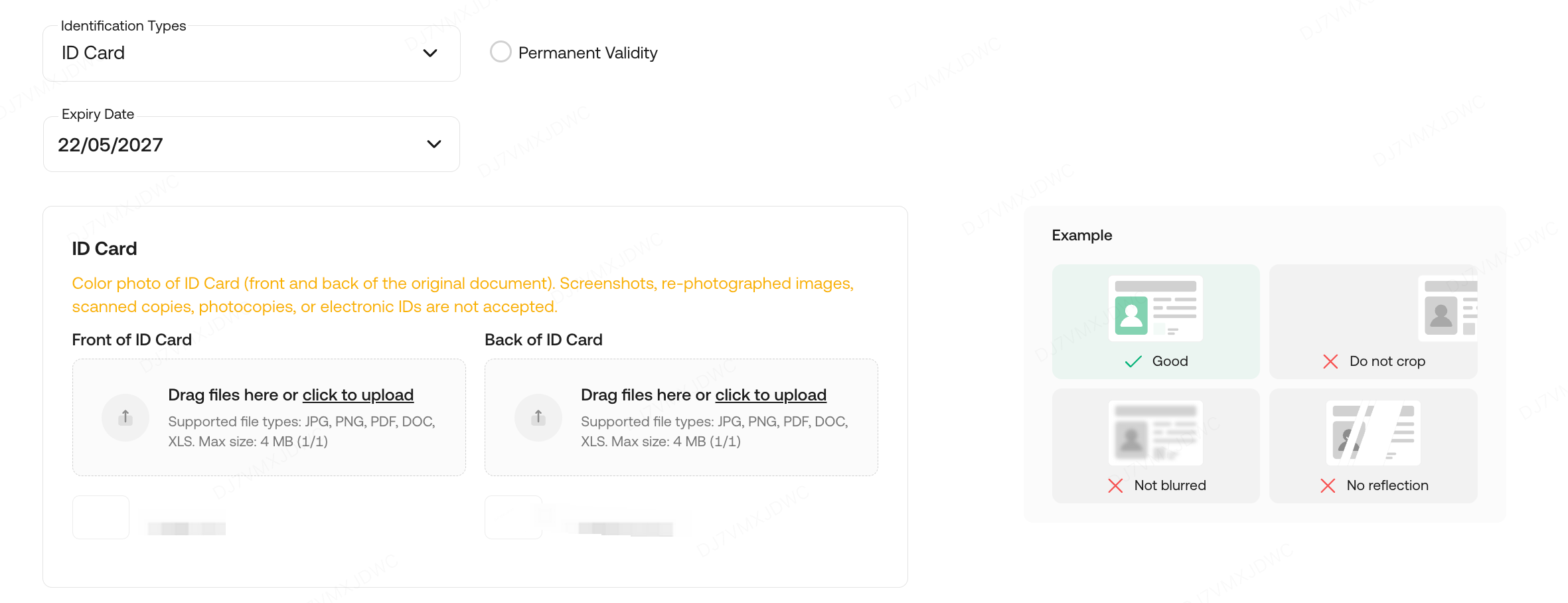Click the back card "click to upload" link
The image size is (1568, 603).
point(771,395)
